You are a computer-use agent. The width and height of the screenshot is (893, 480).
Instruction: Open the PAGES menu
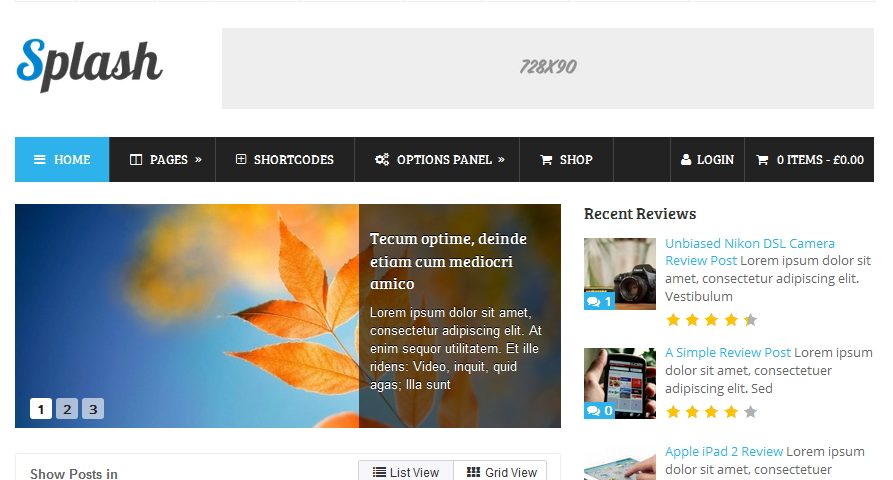pos(162,159)
